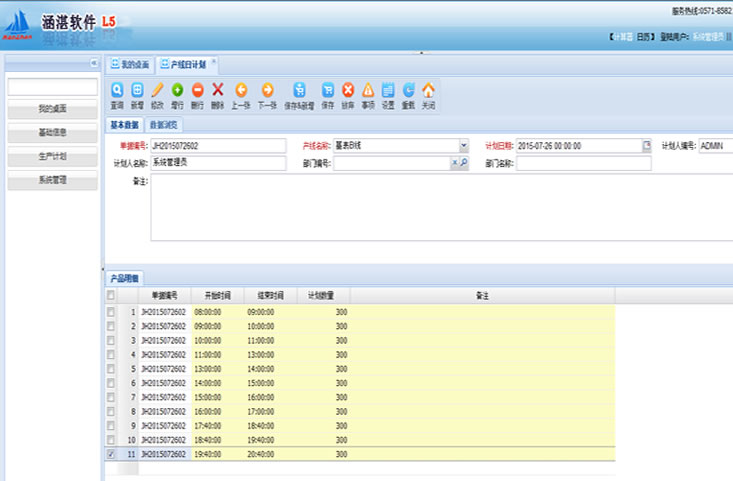
Task: Click the 查询 (search) toolbar icon
Action: click(x=117, y=91)
